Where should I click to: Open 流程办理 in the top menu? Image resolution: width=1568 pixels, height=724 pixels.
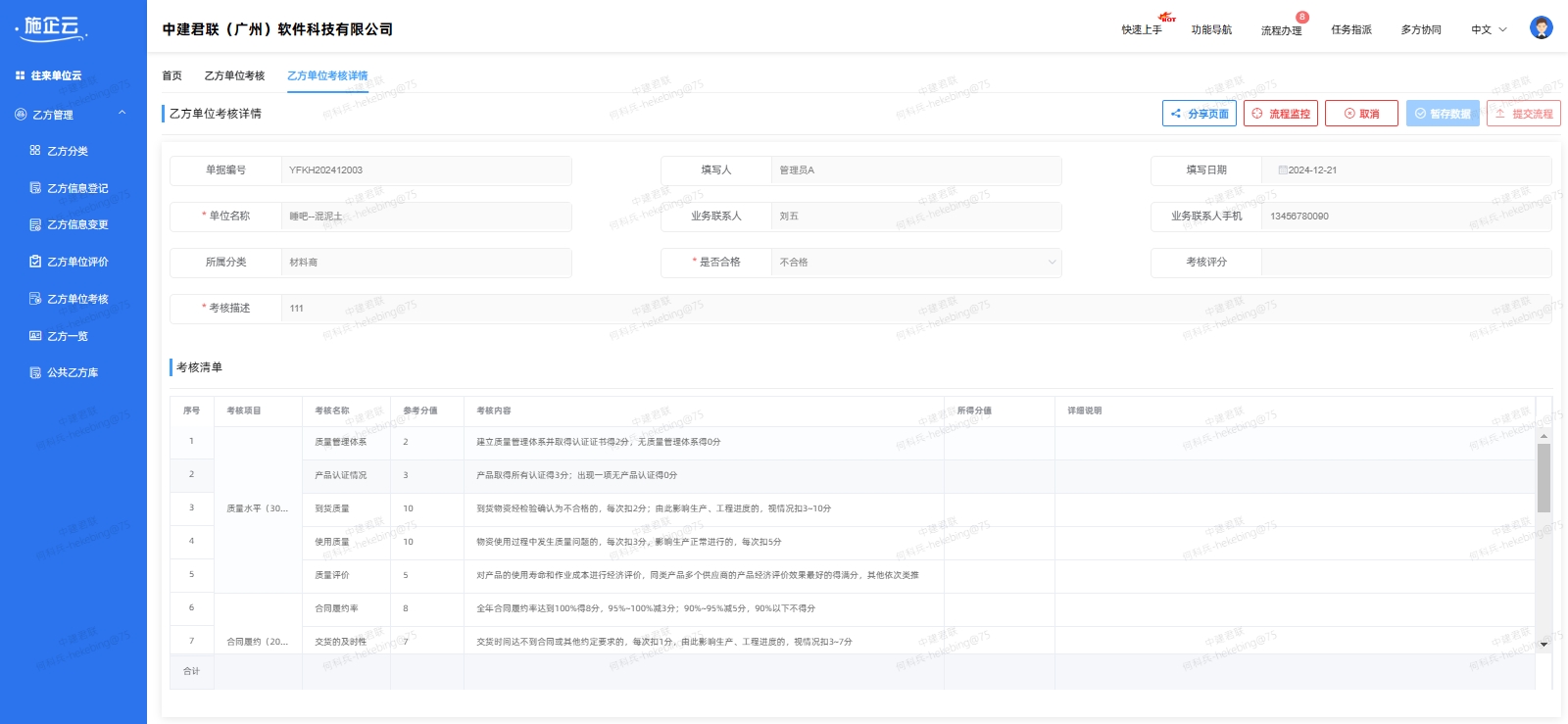1281,30
